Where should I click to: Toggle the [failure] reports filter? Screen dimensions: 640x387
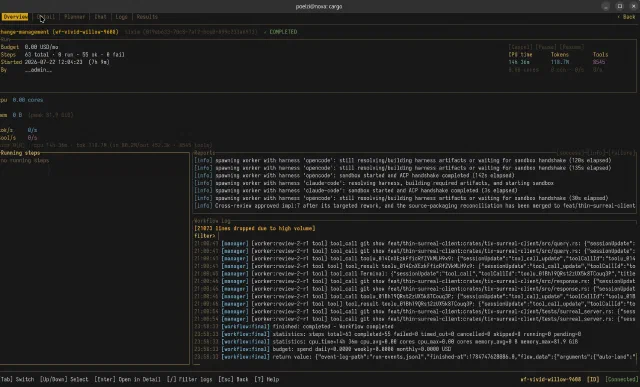622,153
